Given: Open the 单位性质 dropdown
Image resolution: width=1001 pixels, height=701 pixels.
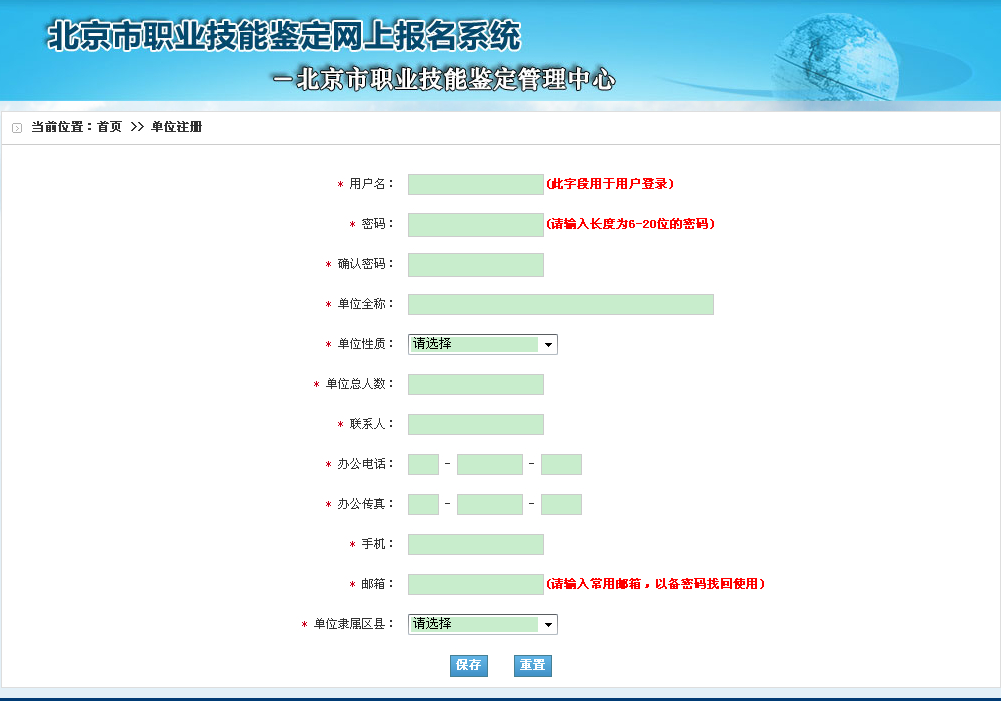Looking at the screenshot, I should (483, 345).
